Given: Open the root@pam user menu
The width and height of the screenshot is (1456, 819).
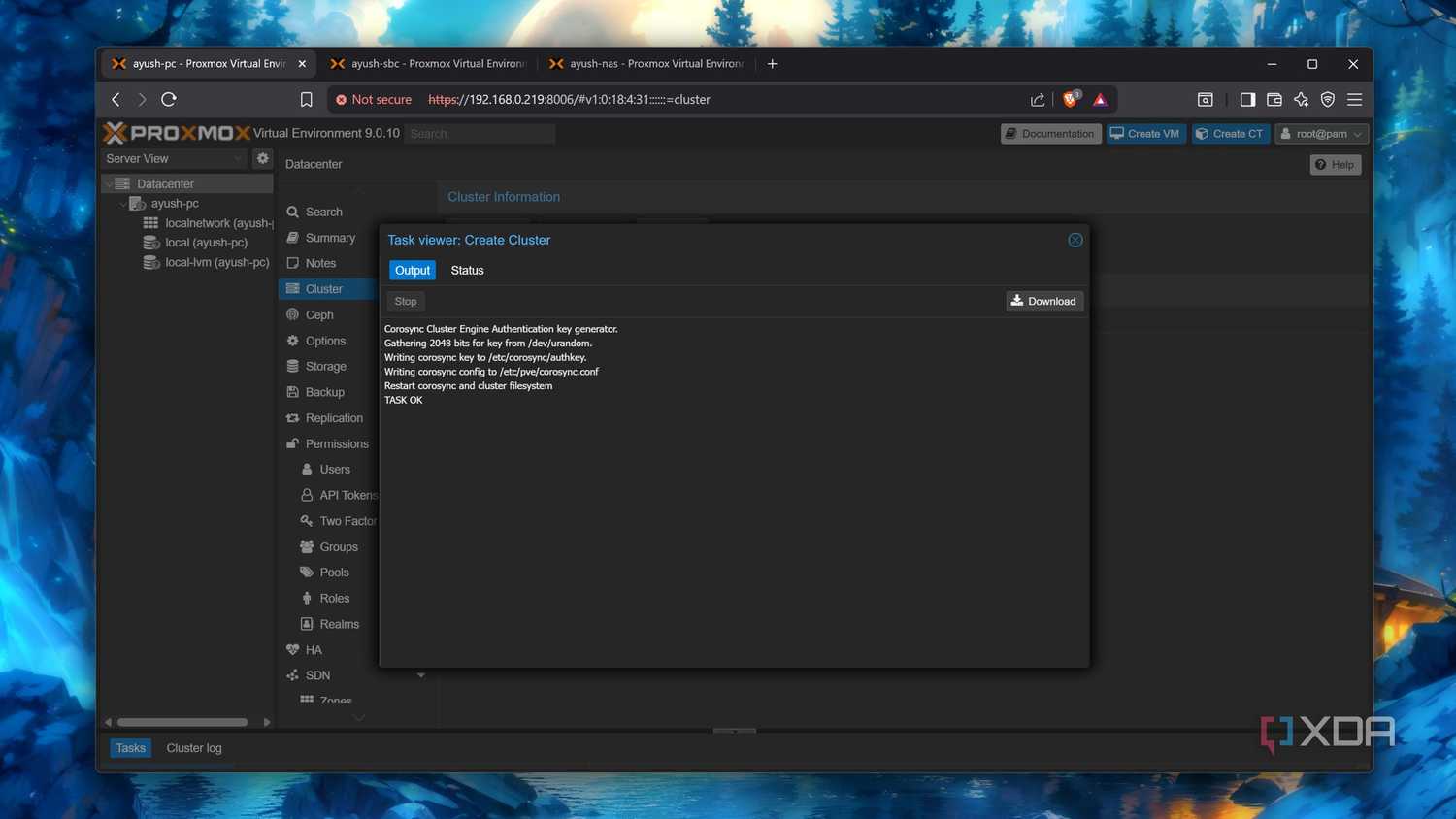Looking at the screenshot, I should (x=1322, y=134).
